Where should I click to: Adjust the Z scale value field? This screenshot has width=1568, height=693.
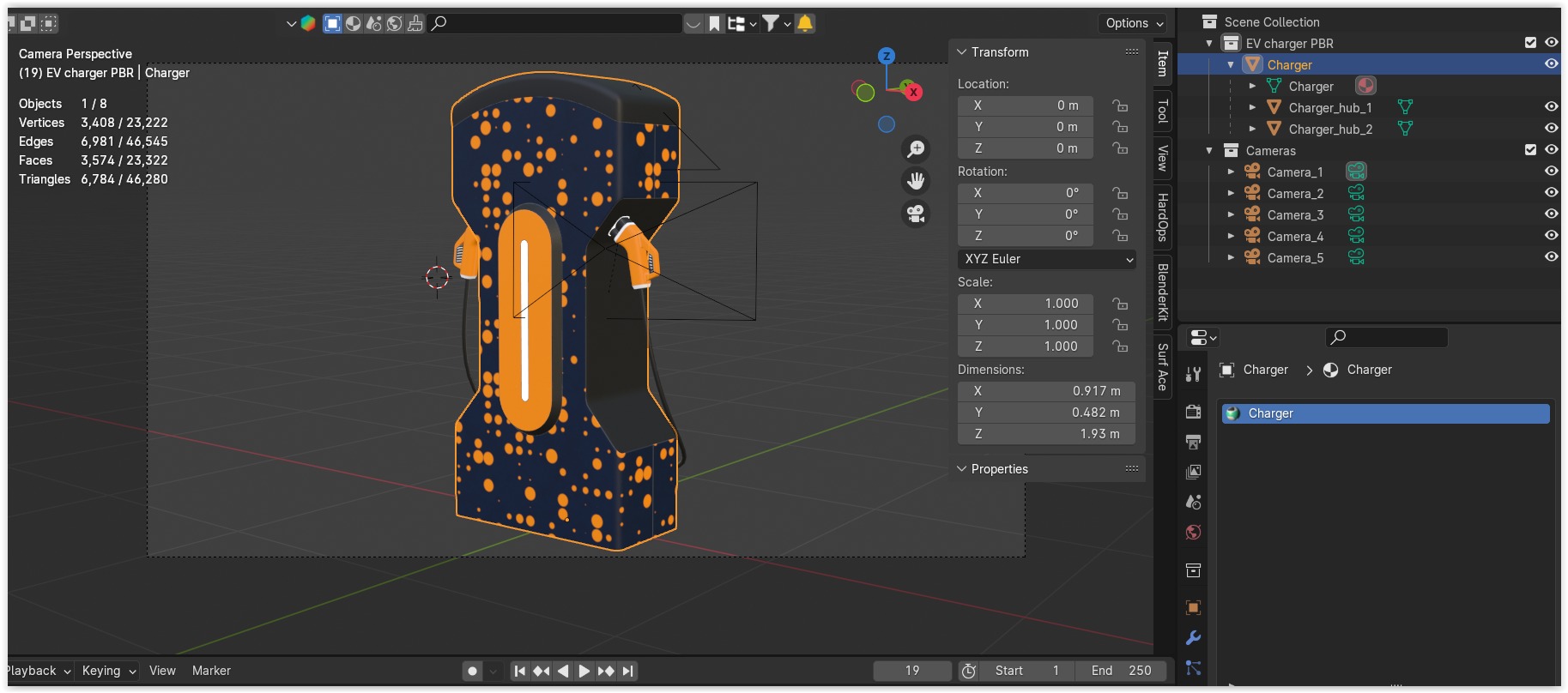pos(1026,346)
